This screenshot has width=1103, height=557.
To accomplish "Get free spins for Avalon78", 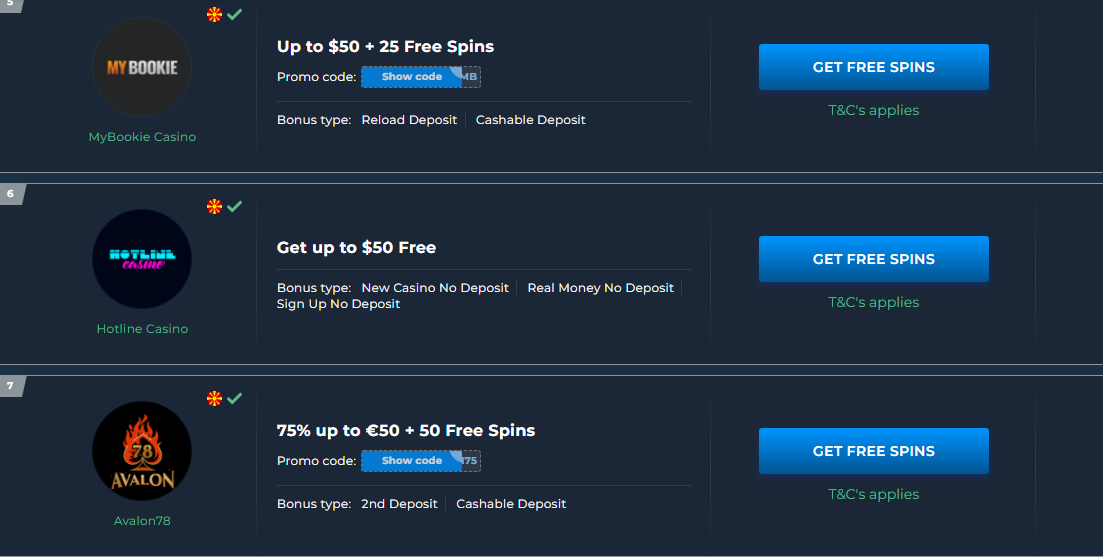I will pyautogui.click(x=873, y=451).
